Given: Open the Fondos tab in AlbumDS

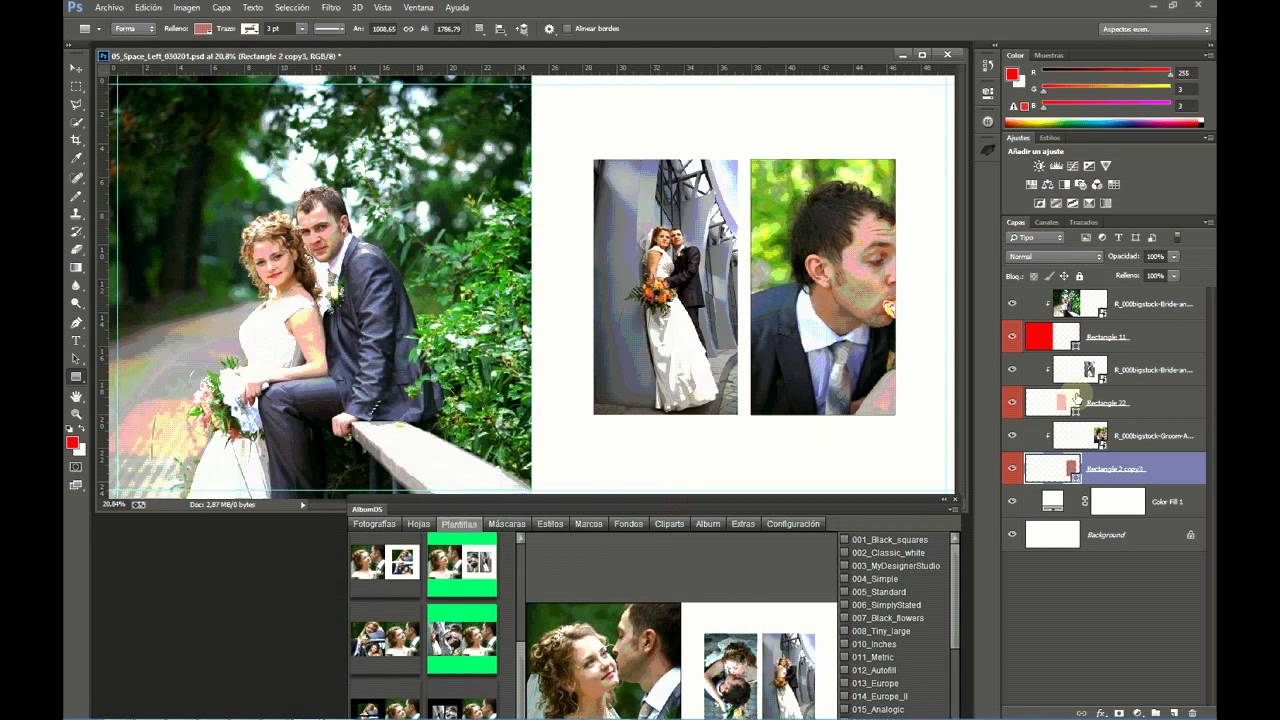Looking at the screenshot, I should [x=628, y=524].
